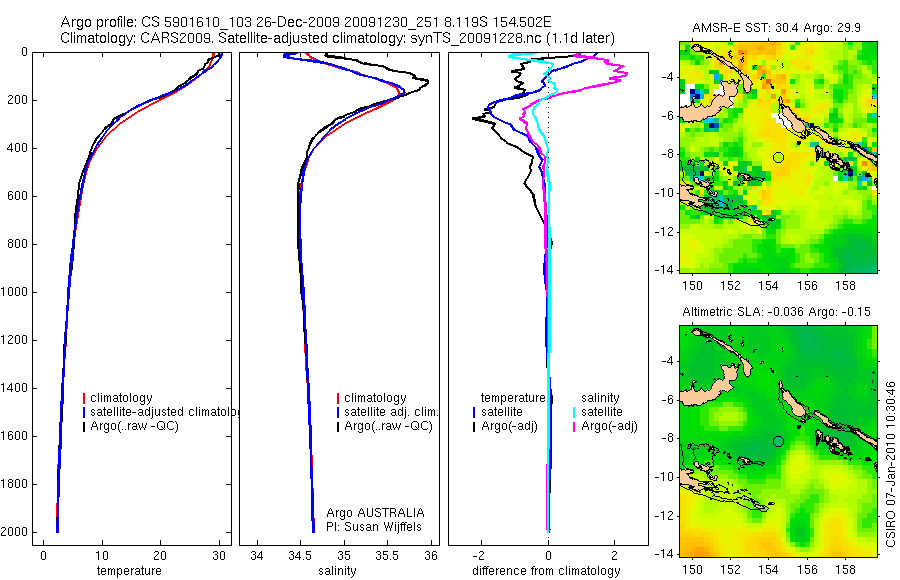Click 'Argo(..raw -QC)' legend text in salinity panel
900x580 pixels.
pos(388,427)
